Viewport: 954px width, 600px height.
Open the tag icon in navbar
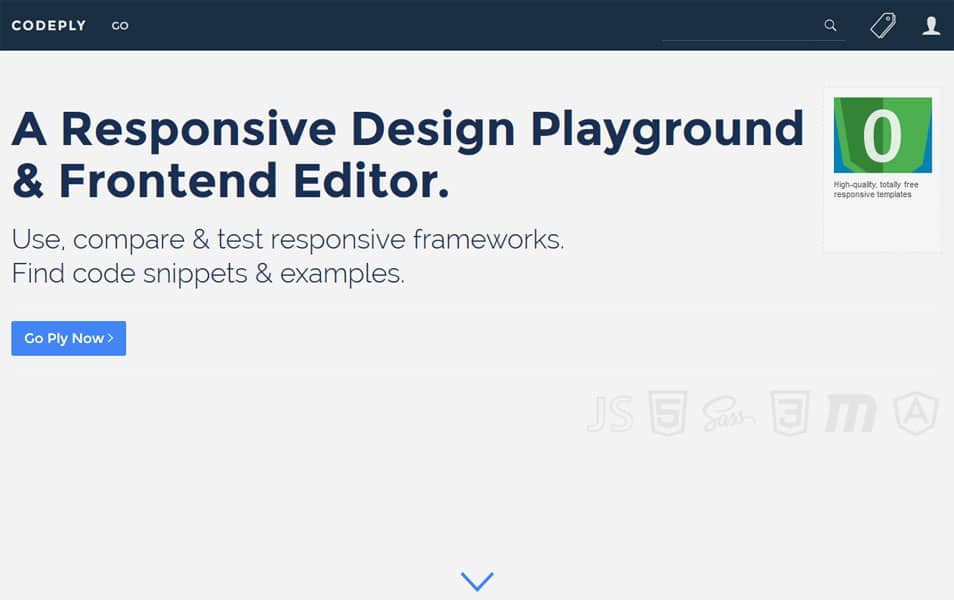point(882,26)
